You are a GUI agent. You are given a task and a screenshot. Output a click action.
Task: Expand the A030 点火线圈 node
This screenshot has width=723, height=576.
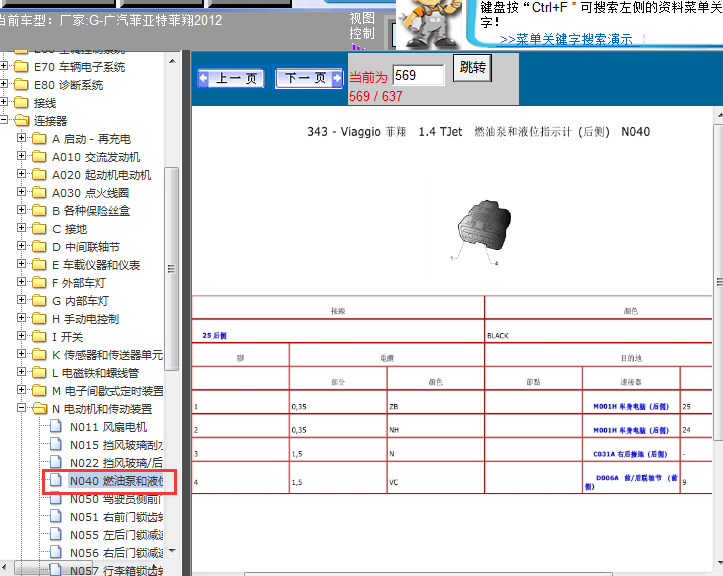pos(21,192)
